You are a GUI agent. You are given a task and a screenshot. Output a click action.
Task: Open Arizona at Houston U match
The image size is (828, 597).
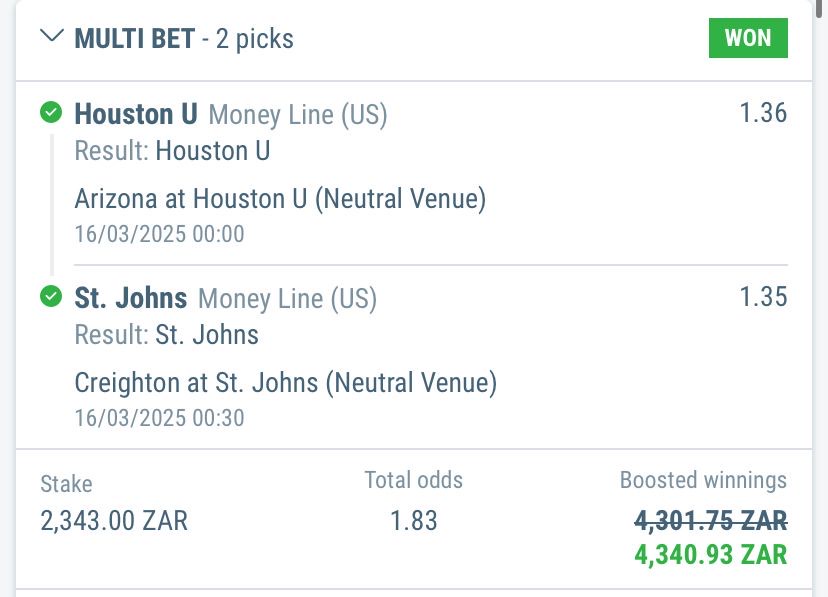click(x=280, y=199)
